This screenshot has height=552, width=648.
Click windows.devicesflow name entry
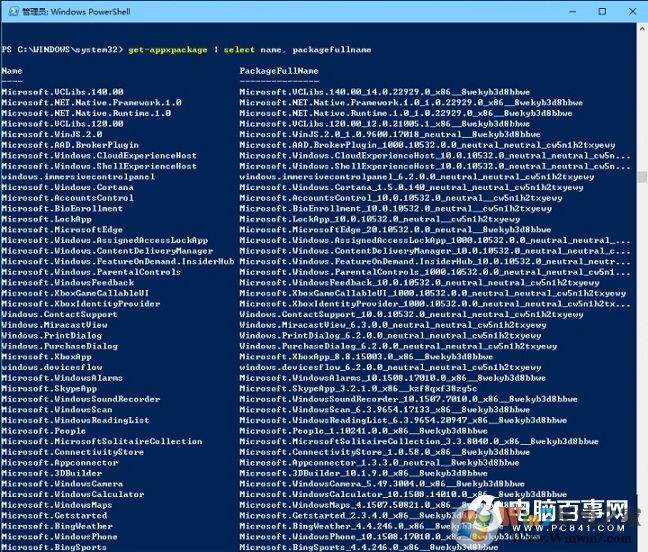pos(52,367)
